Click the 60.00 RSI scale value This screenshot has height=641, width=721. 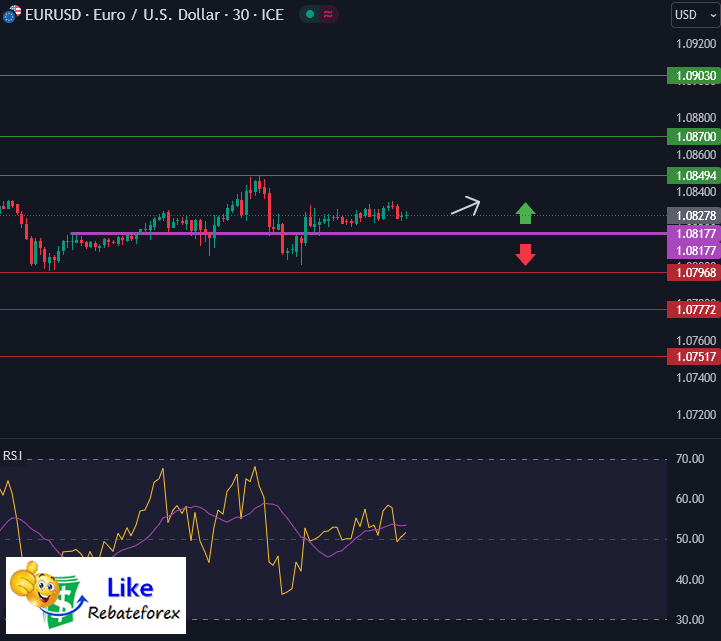click(x=690, y=499)
